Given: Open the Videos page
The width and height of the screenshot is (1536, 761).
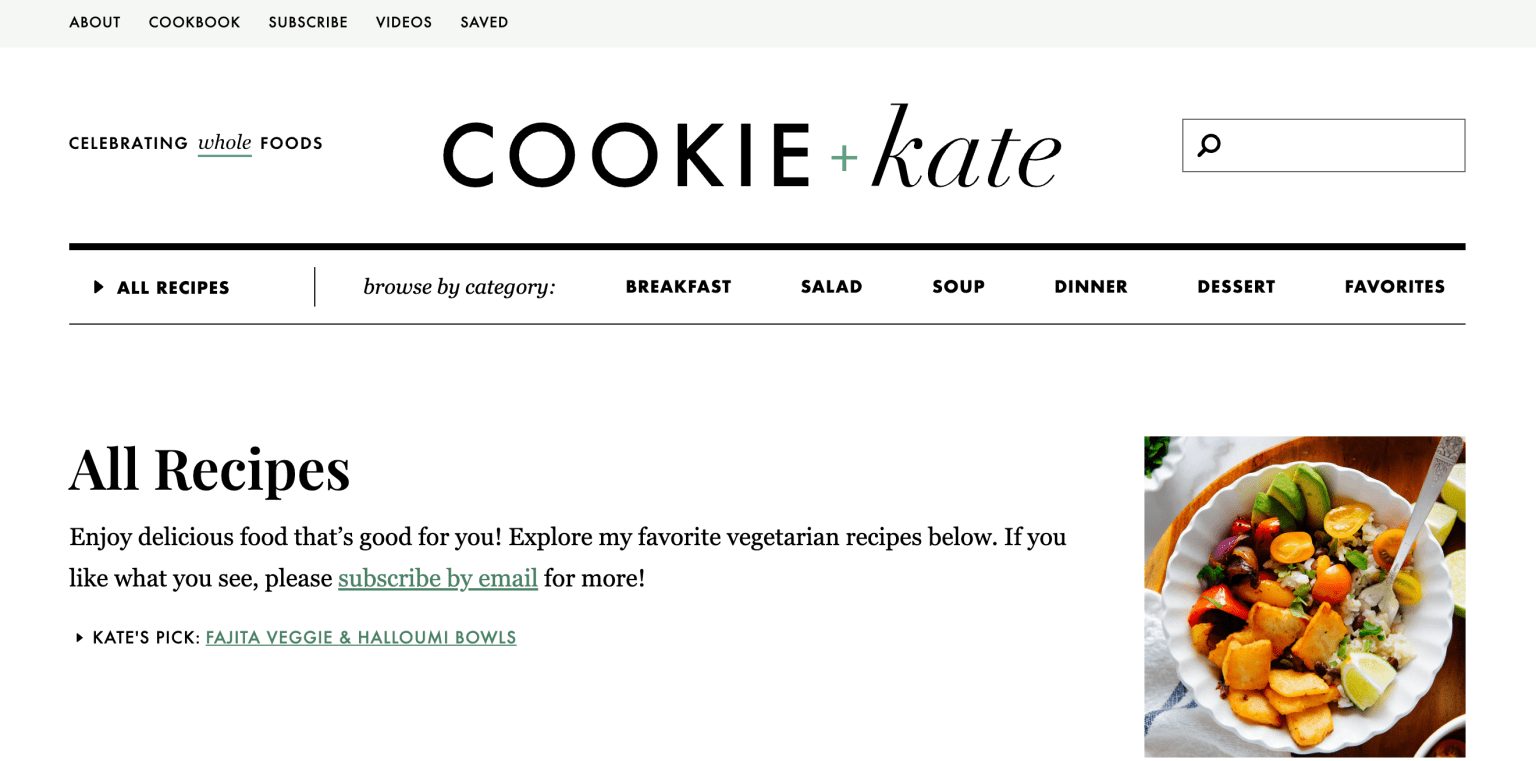Looking at the screenshot, I should pyautogui.click(x=404, y=22).
